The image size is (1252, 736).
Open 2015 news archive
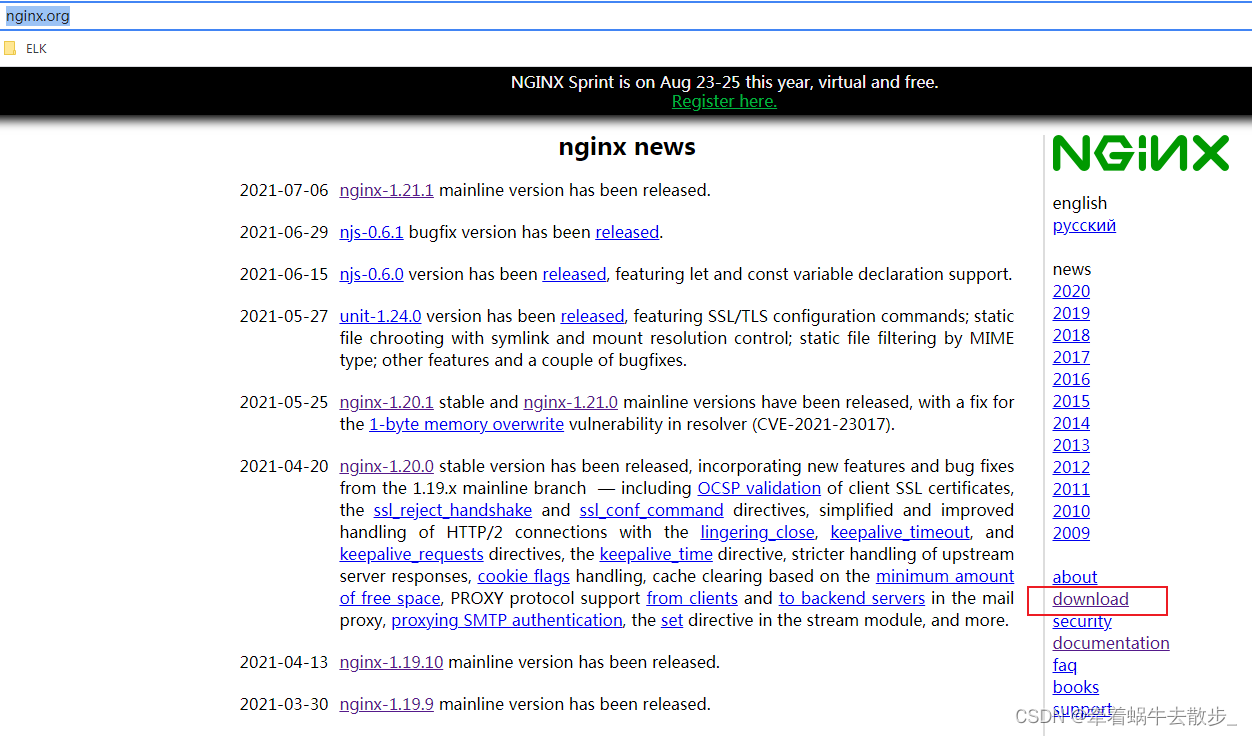click(1071, 401)
